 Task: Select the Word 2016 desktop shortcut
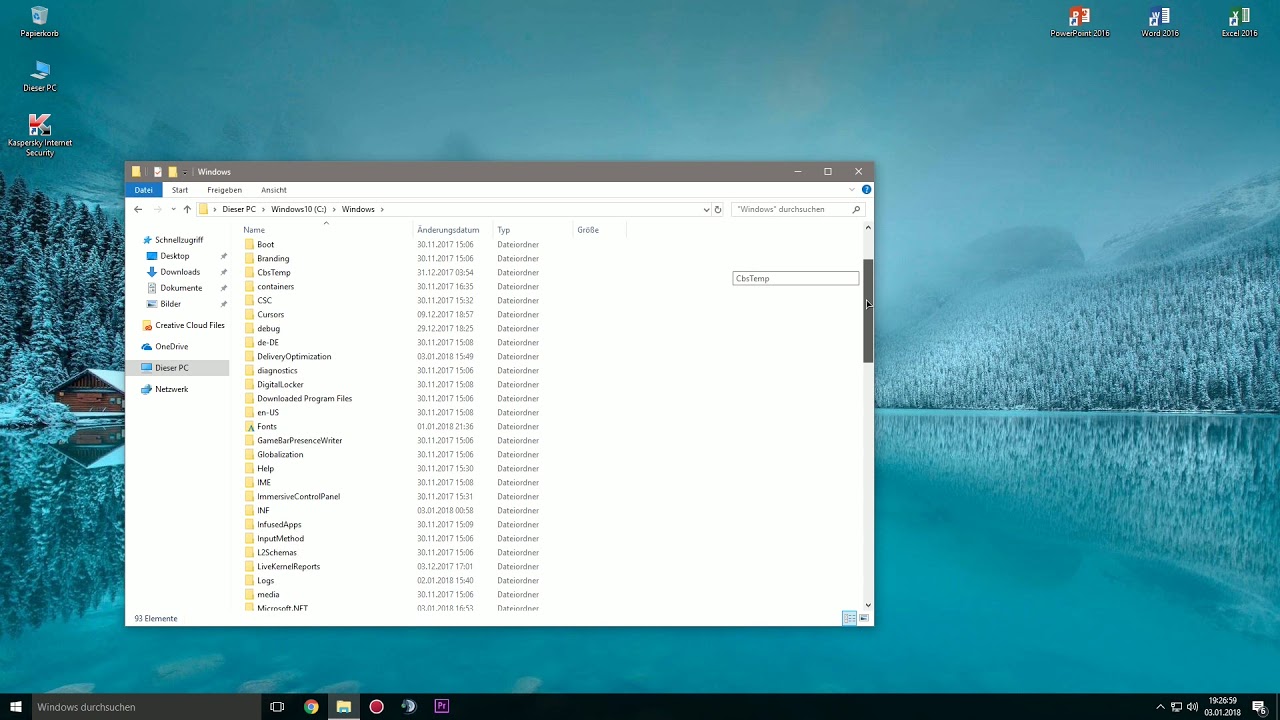click(1159, 22)
